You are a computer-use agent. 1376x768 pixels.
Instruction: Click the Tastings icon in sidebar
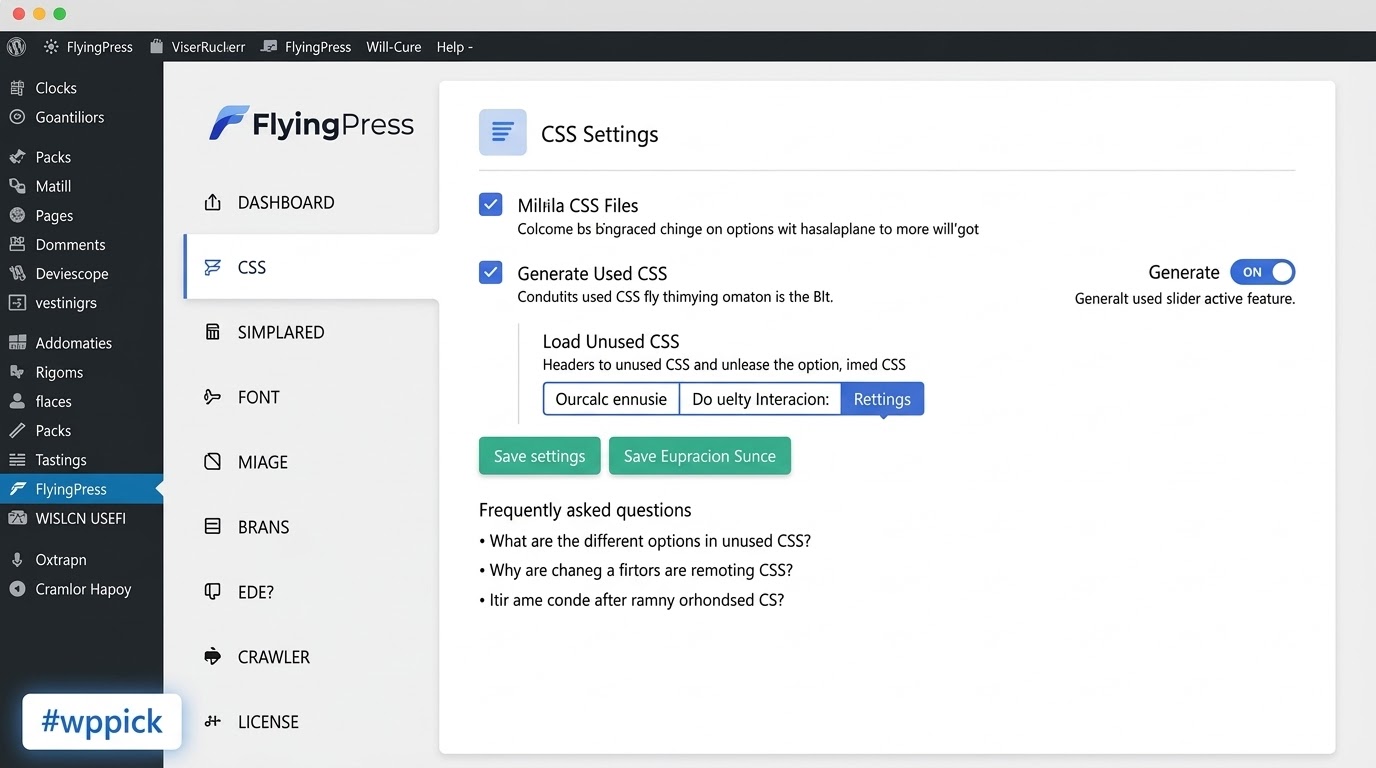point(17,460)
